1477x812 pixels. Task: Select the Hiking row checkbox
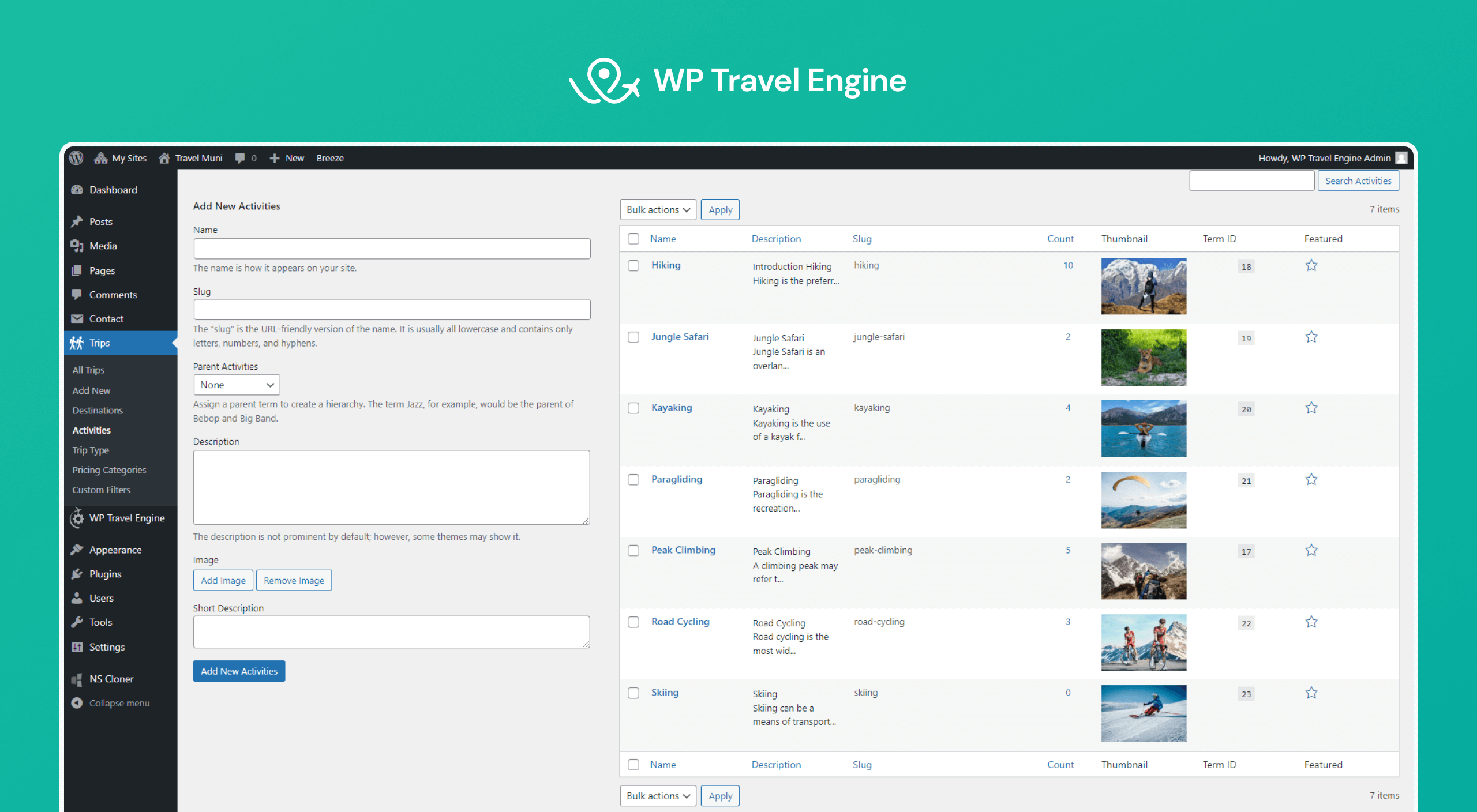(633, 266)
